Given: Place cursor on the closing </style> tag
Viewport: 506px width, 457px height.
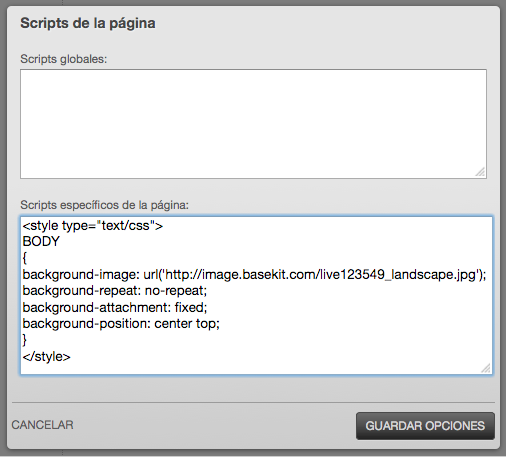Looking at the screenshot, I should click(x=46, y=356).
